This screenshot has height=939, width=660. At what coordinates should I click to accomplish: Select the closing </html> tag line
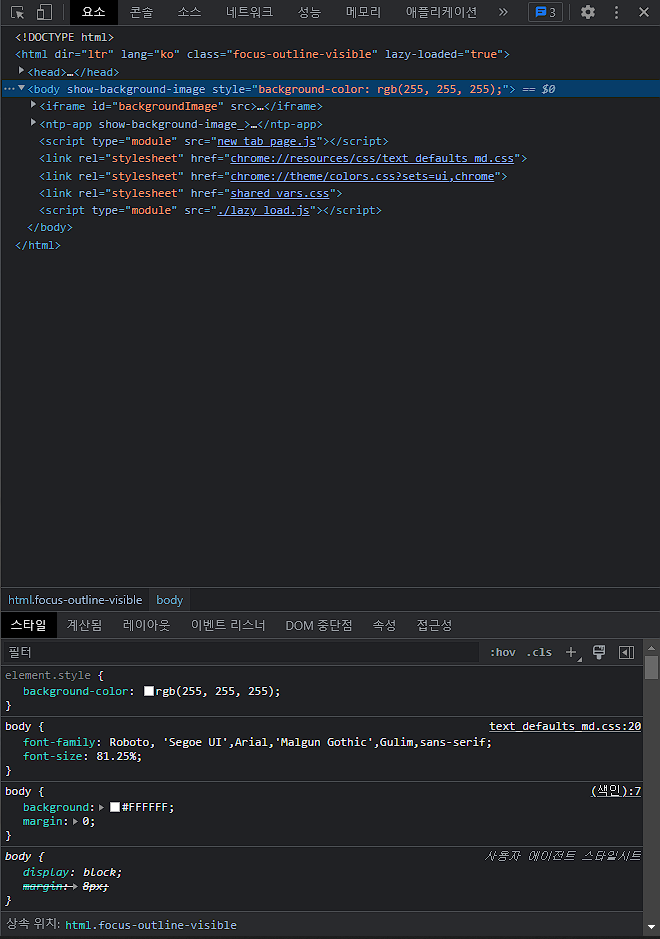point(38,246)
